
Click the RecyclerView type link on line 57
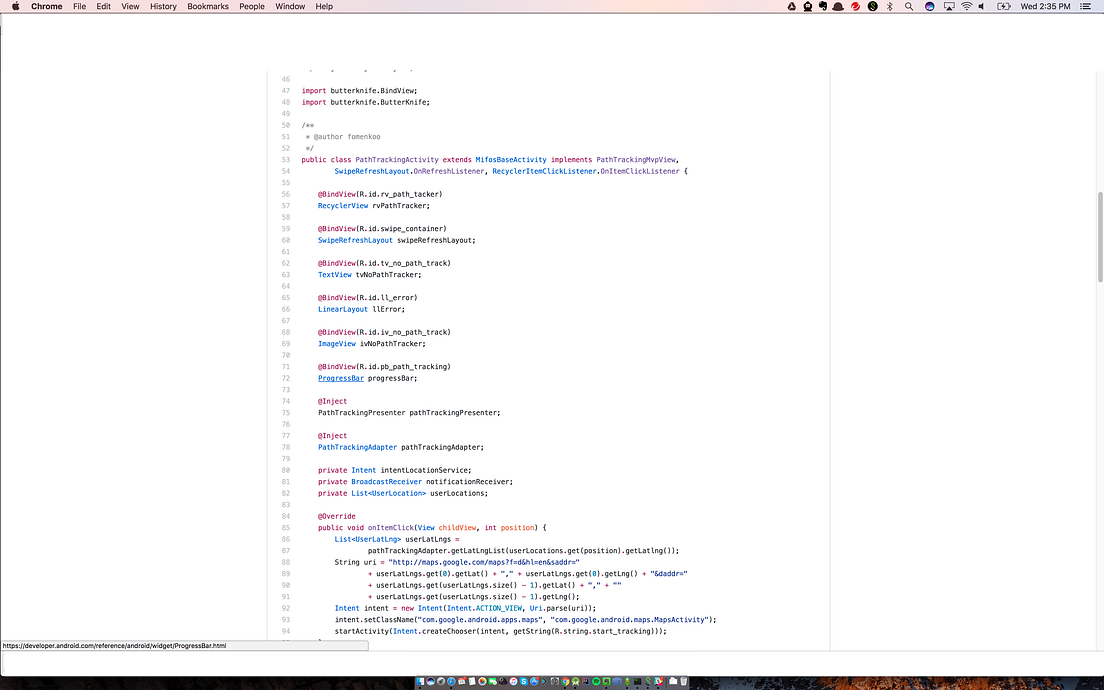(x=343, y=206)
